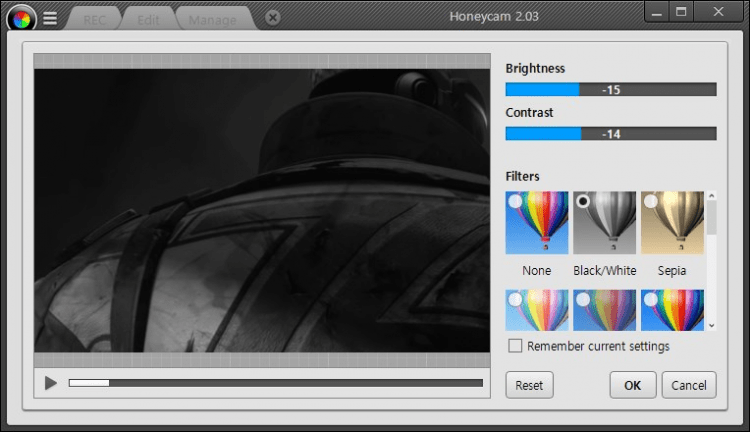
Task: Choose the Black/White filter thumbnail
Action: pyautogui.click(x=604, y=223)
